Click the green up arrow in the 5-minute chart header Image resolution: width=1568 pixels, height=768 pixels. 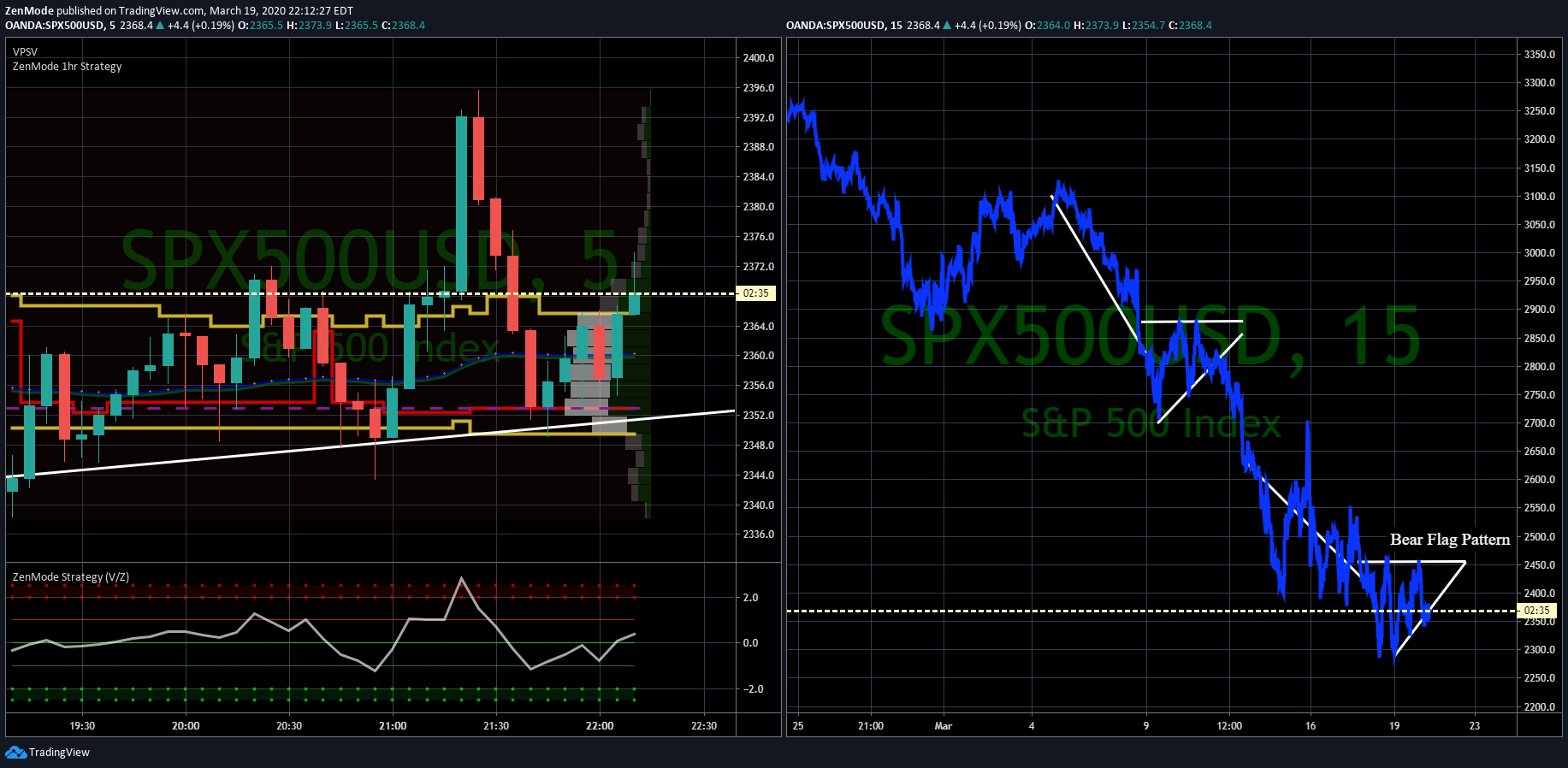[x=160, y=26]
